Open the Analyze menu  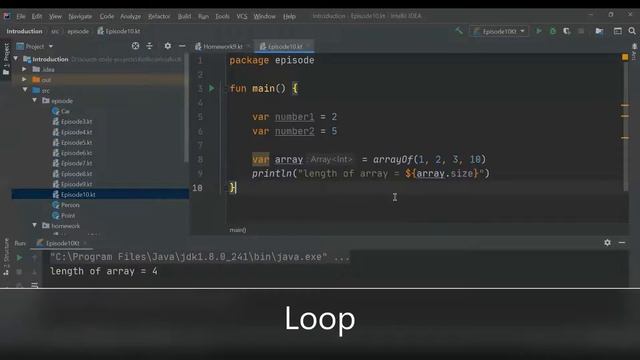[130, 16]
